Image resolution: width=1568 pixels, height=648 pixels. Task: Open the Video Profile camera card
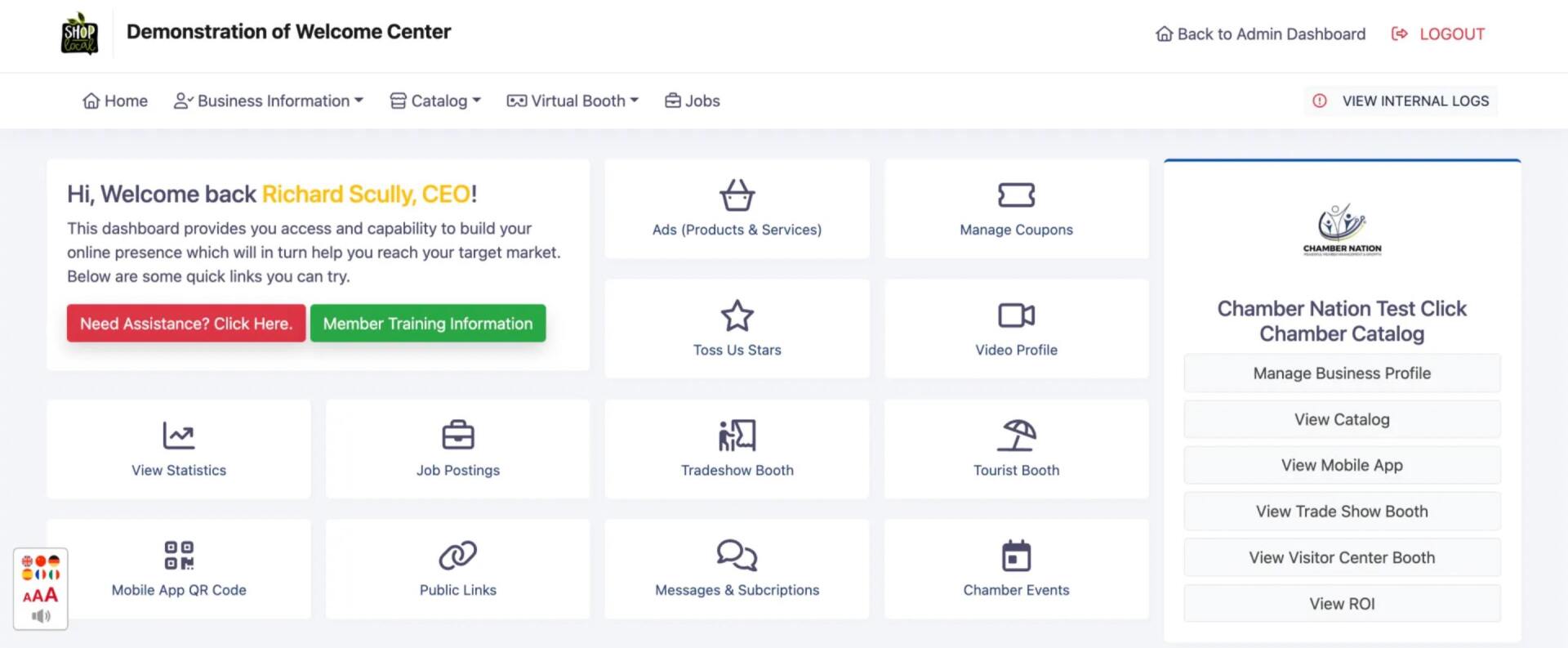coord(1016,329)
